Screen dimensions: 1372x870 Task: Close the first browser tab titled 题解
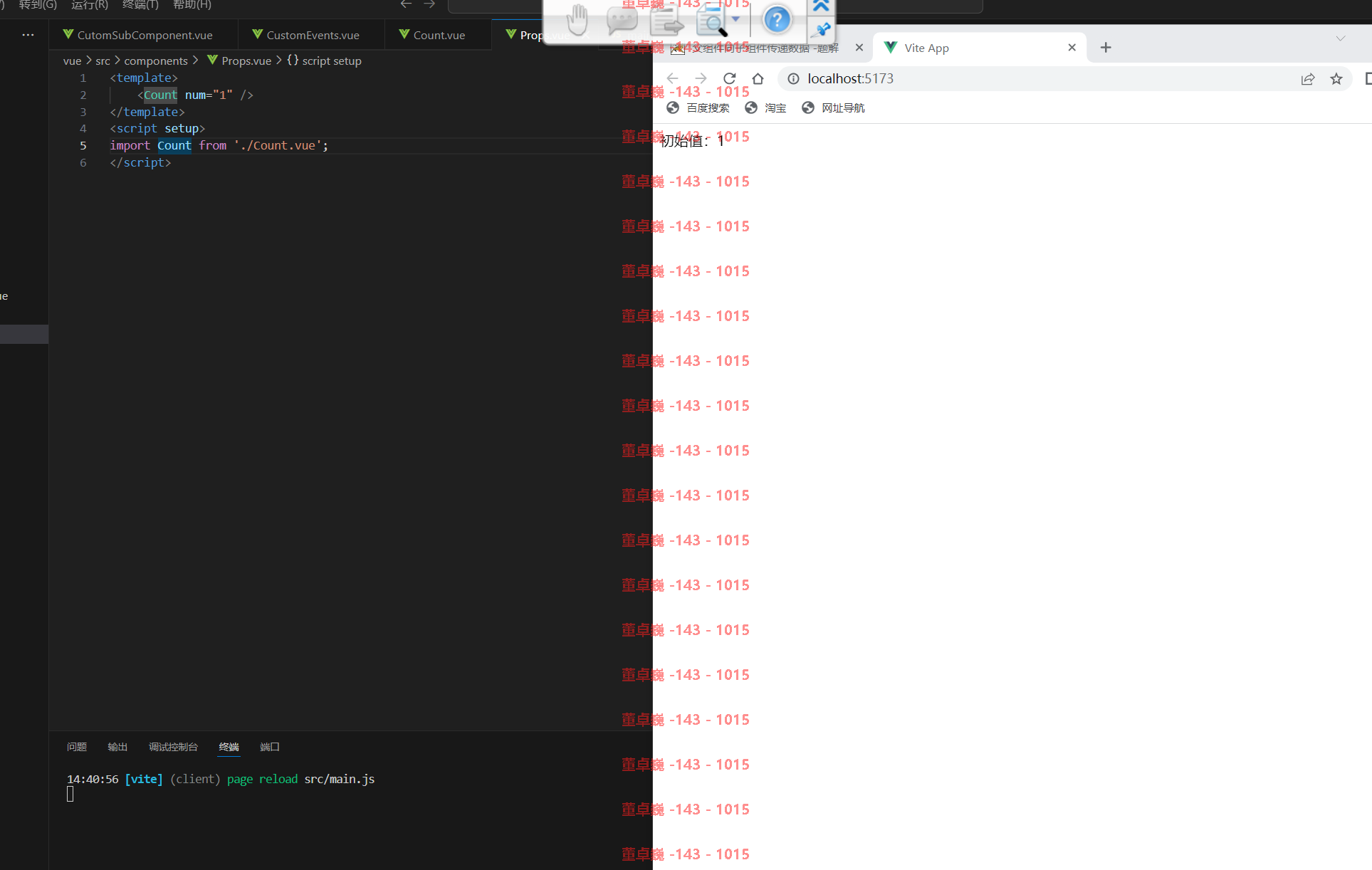[x=859, y=48]
